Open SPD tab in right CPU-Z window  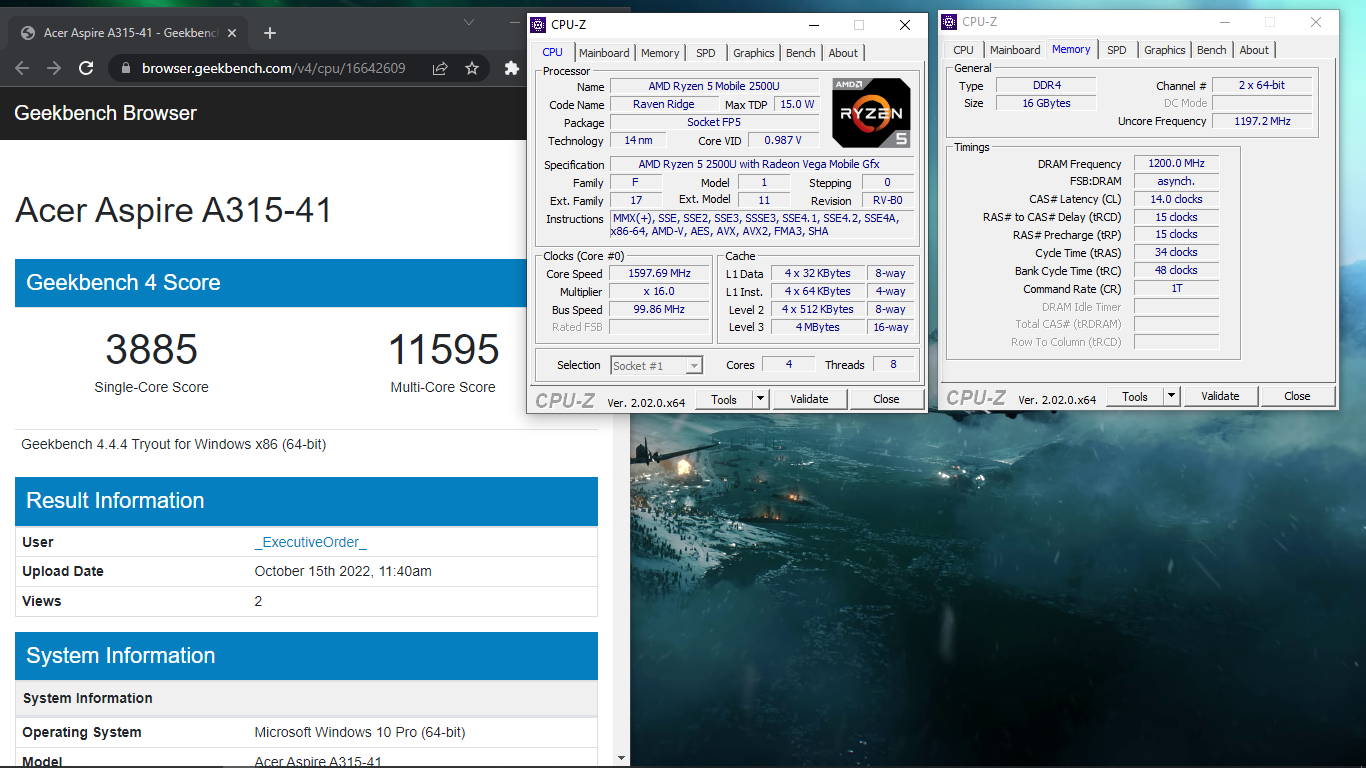tap(1117, 50)
